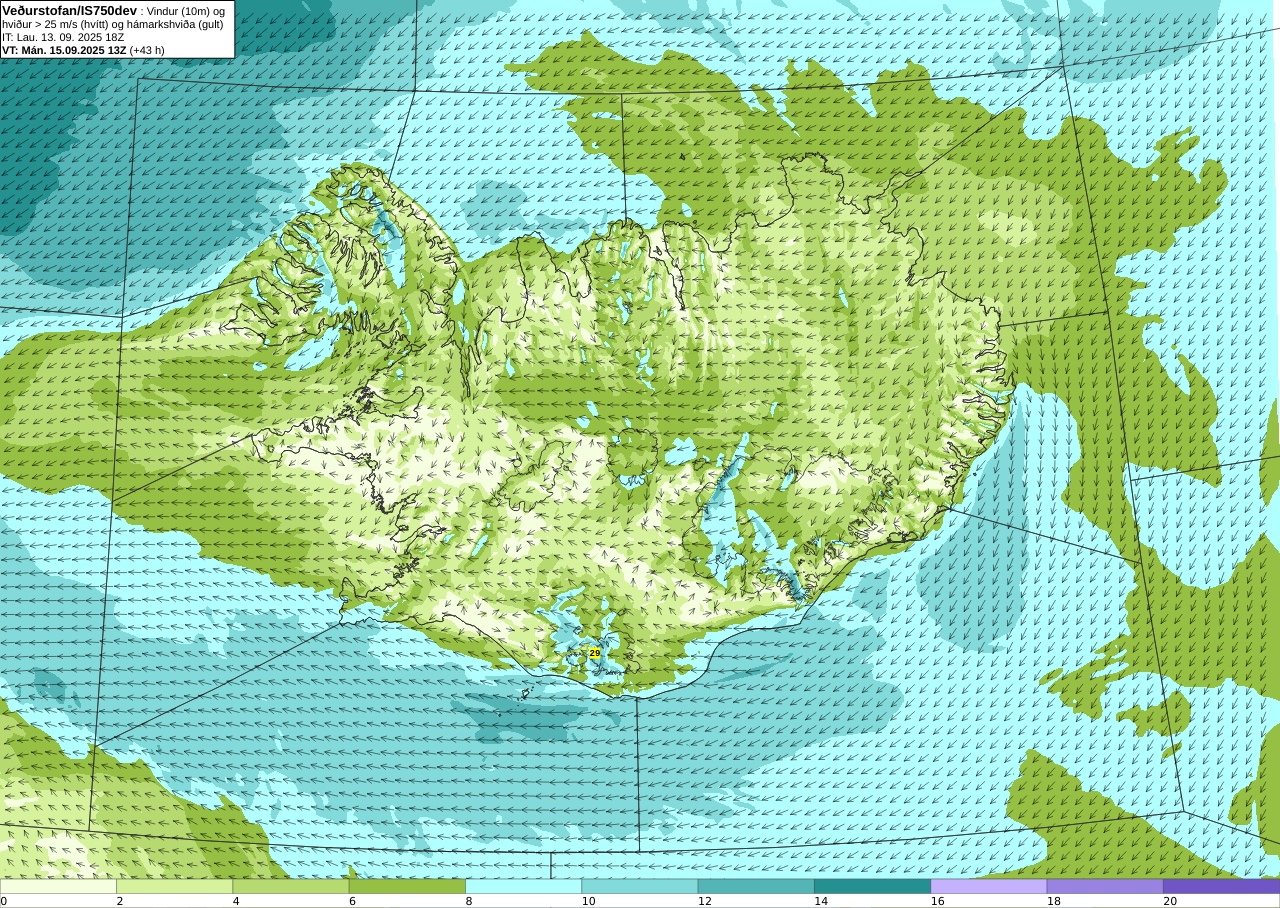Click the scale label 12
The height and width of the screenshot is (908, 1280).
click(705, 901)
